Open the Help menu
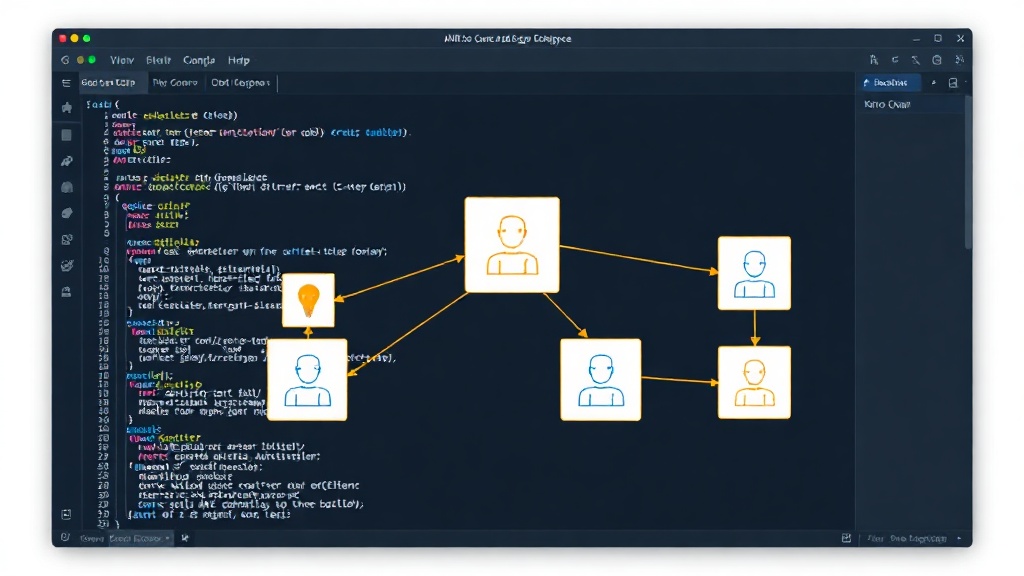The width and height of the screenshot is (1024, 576). tap(238, 60)
